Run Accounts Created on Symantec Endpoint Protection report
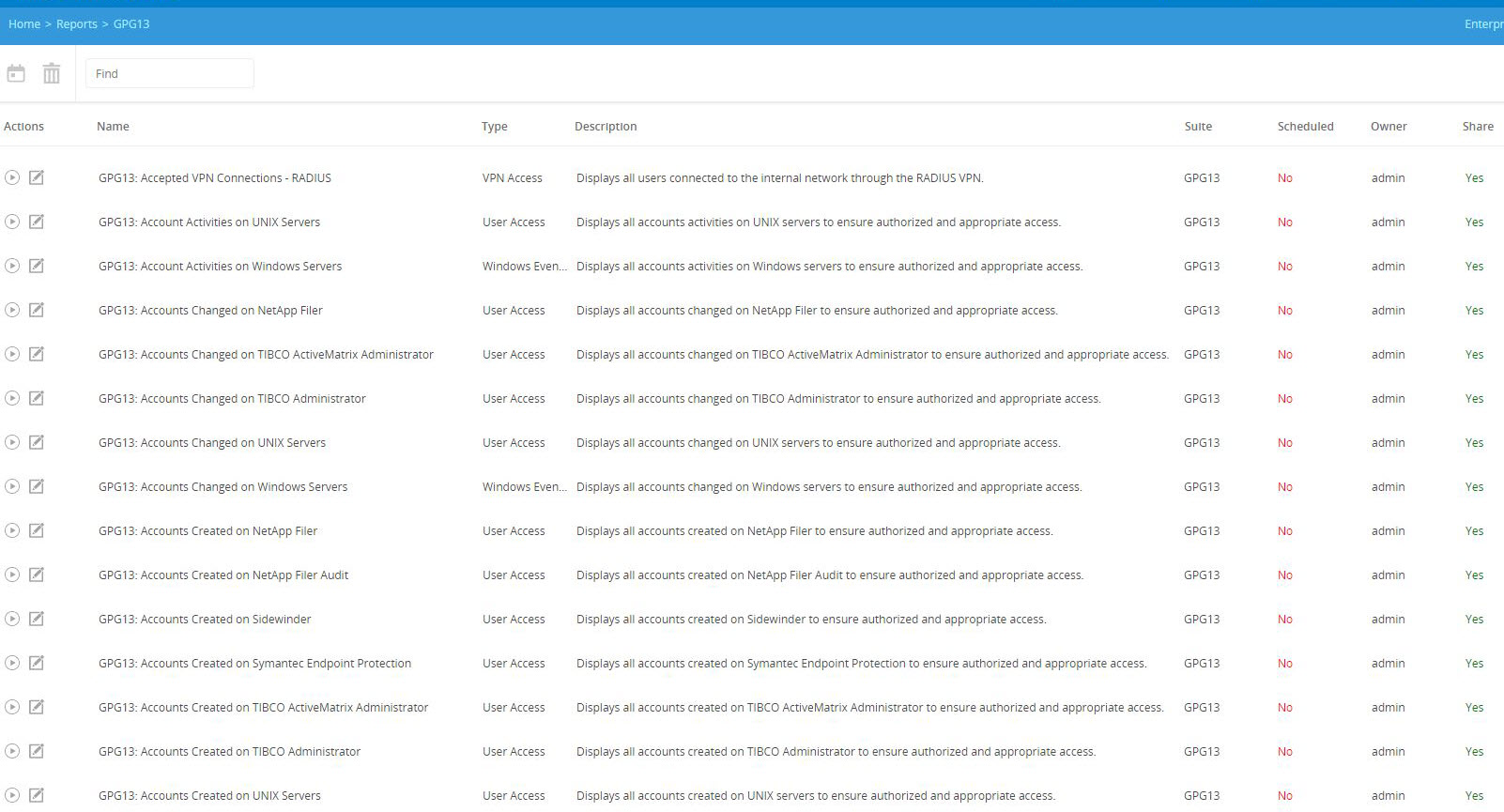 pos(12,663)
